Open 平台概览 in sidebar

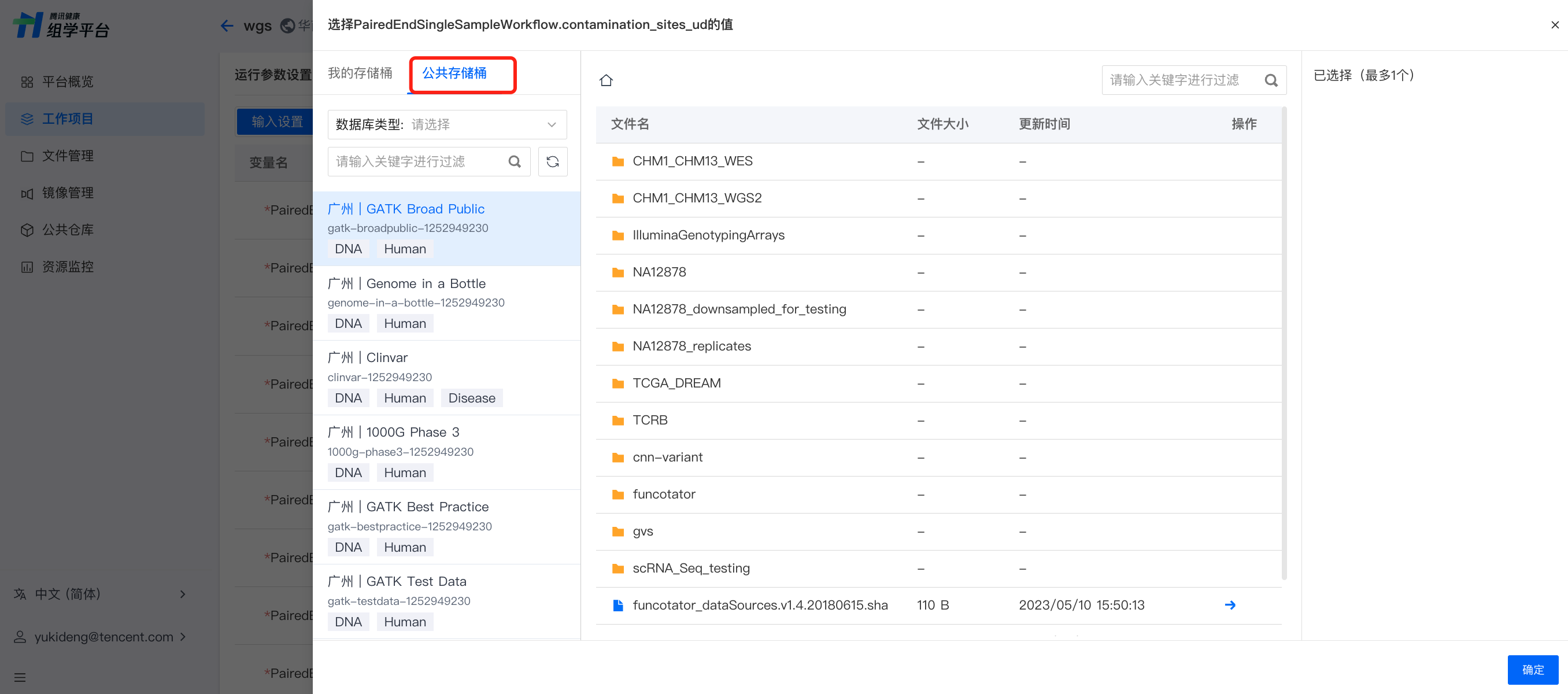coord(105,82)
